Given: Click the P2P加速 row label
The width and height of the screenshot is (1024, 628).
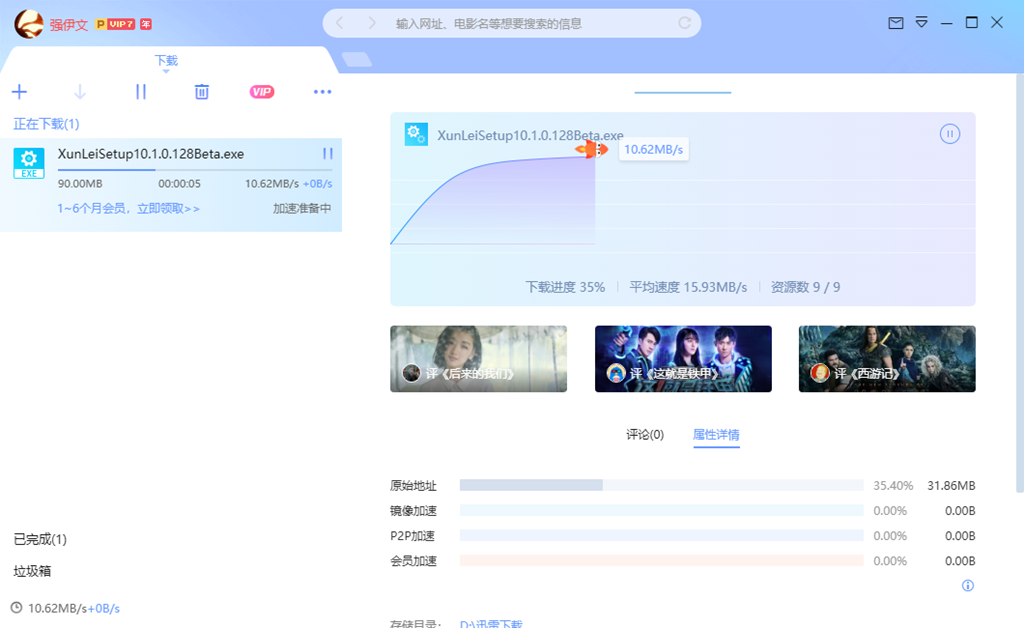Looking at the screenshot, I should tap(413, 536).
